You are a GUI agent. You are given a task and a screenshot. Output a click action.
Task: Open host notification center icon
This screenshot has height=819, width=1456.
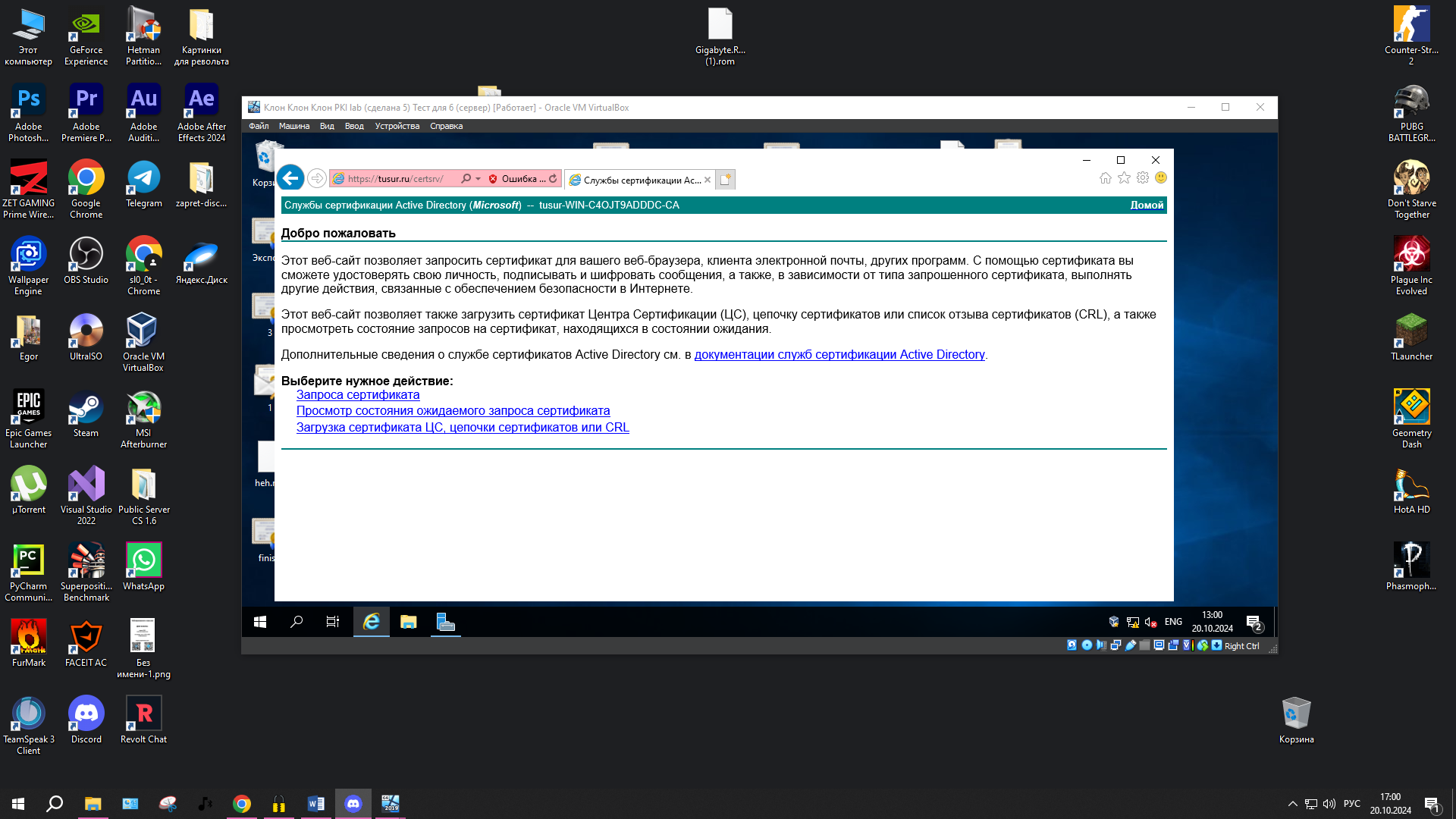1432,805
